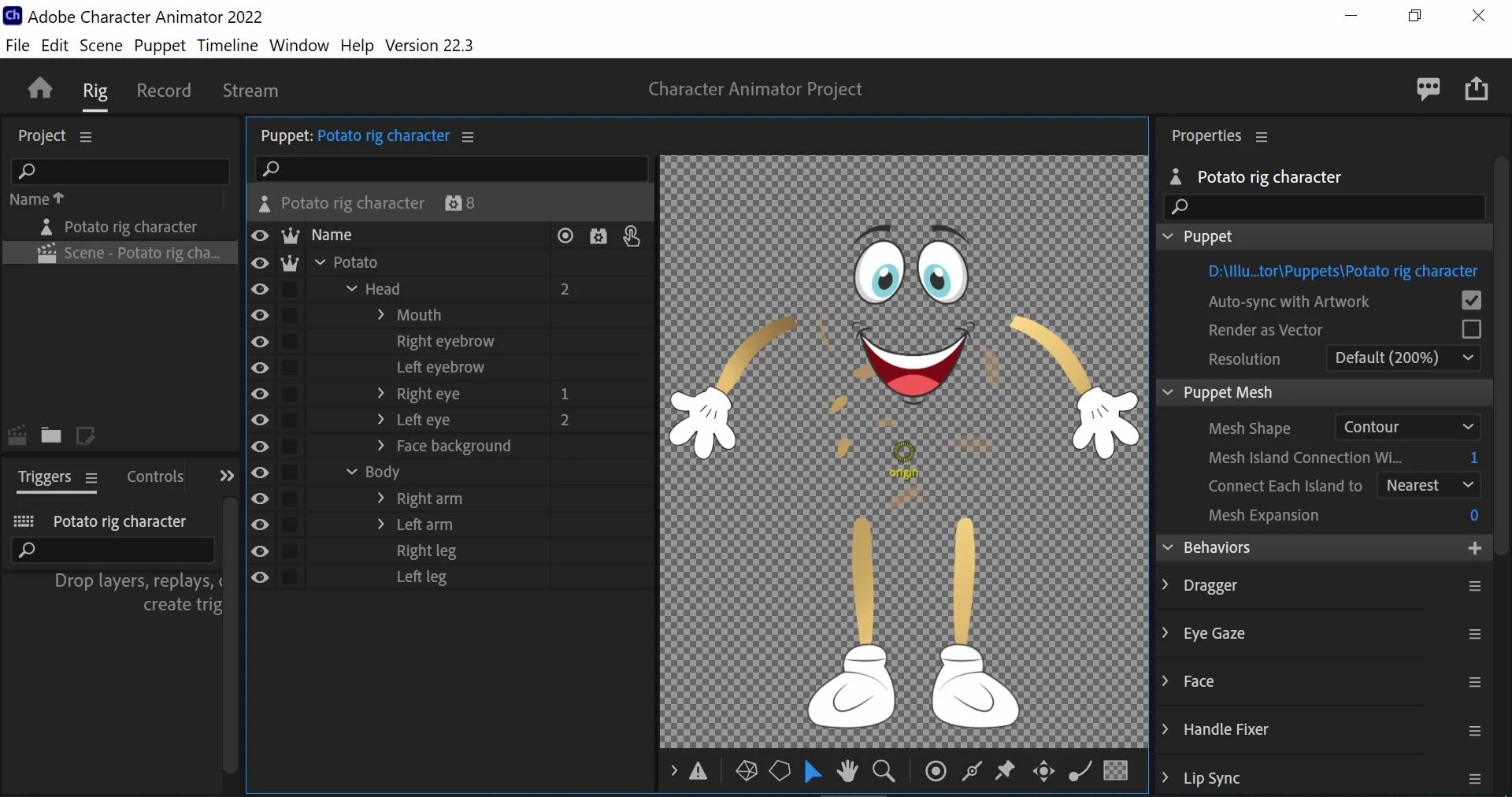Open the Triggers panel hamburger menu
This screenshot has width=1512, height=797.
(91, 478)
